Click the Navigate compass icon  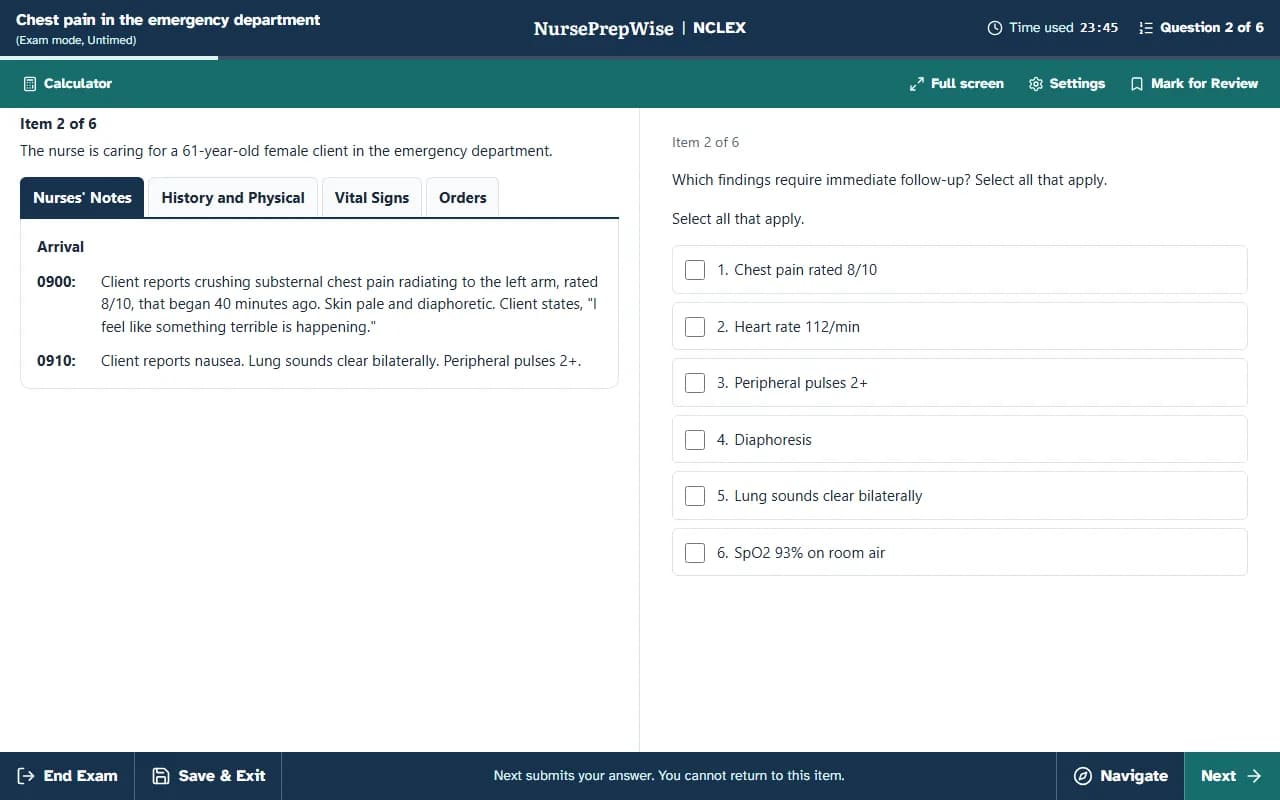tap(1082, 776)
